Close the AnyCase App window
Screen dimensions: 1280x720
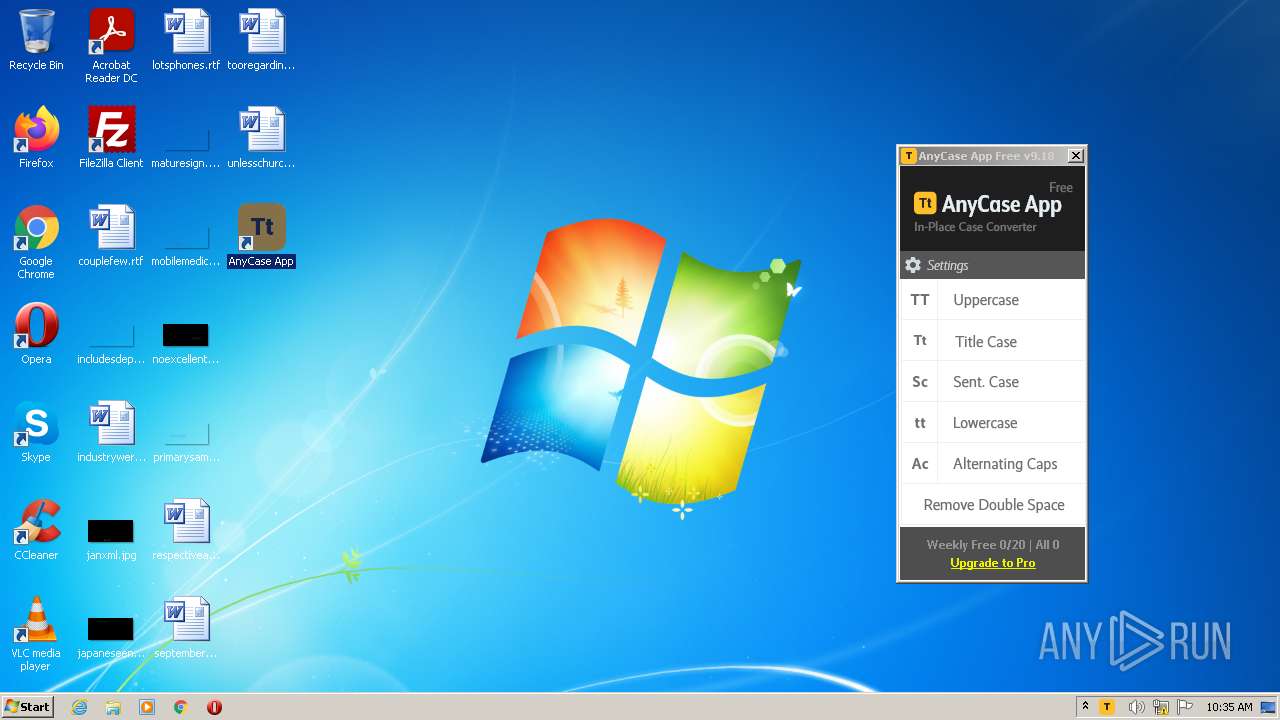click(1075, 156)
